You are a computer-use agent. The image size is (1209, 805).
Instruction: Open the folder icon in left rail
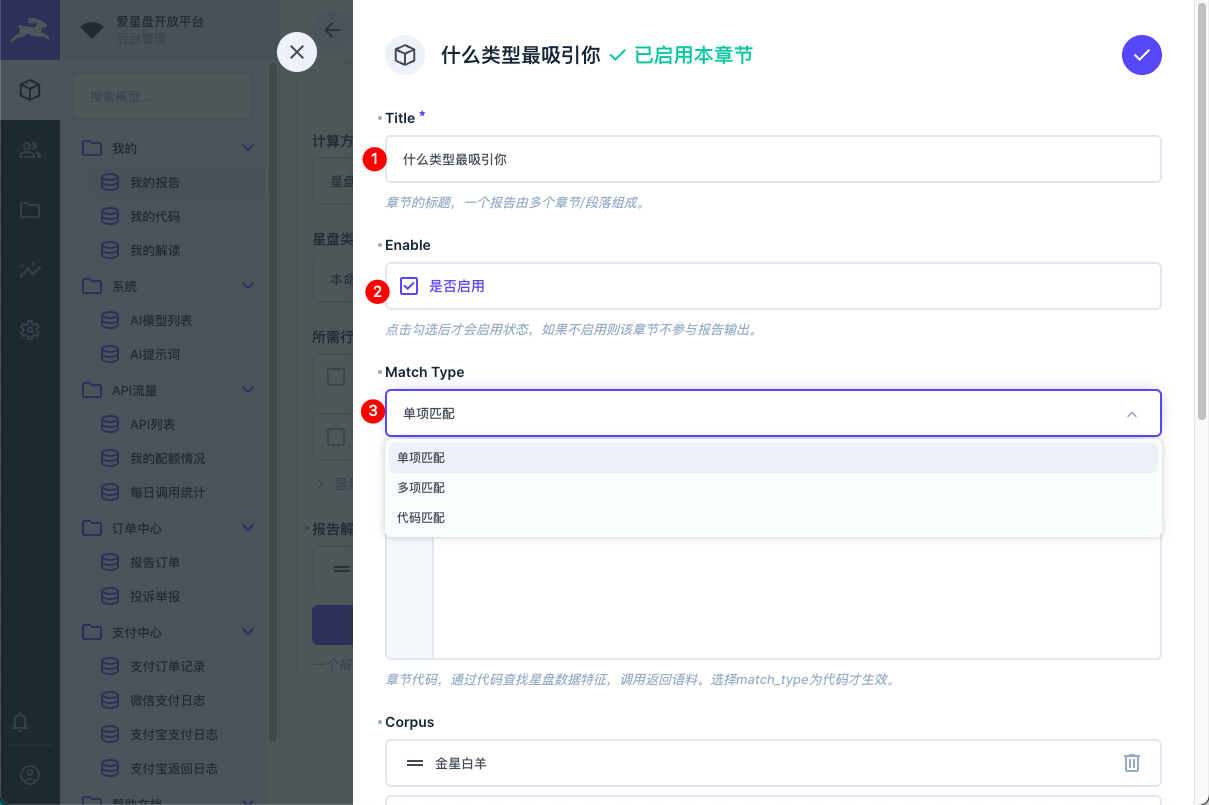[x=30, y=210]
